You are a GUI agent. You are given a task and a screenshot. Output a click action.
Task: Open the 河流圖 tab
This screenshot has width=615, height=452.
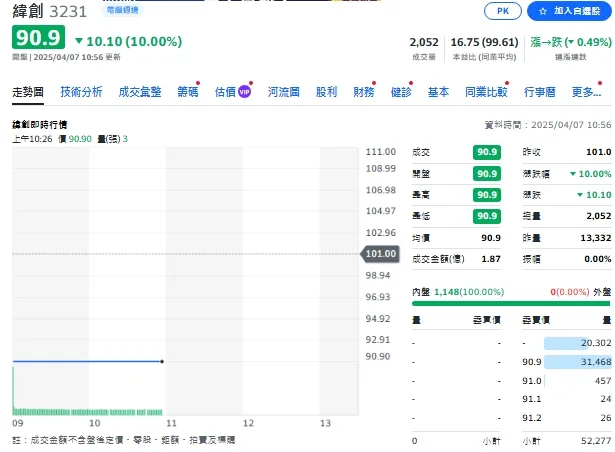click(x=283, y=92)
